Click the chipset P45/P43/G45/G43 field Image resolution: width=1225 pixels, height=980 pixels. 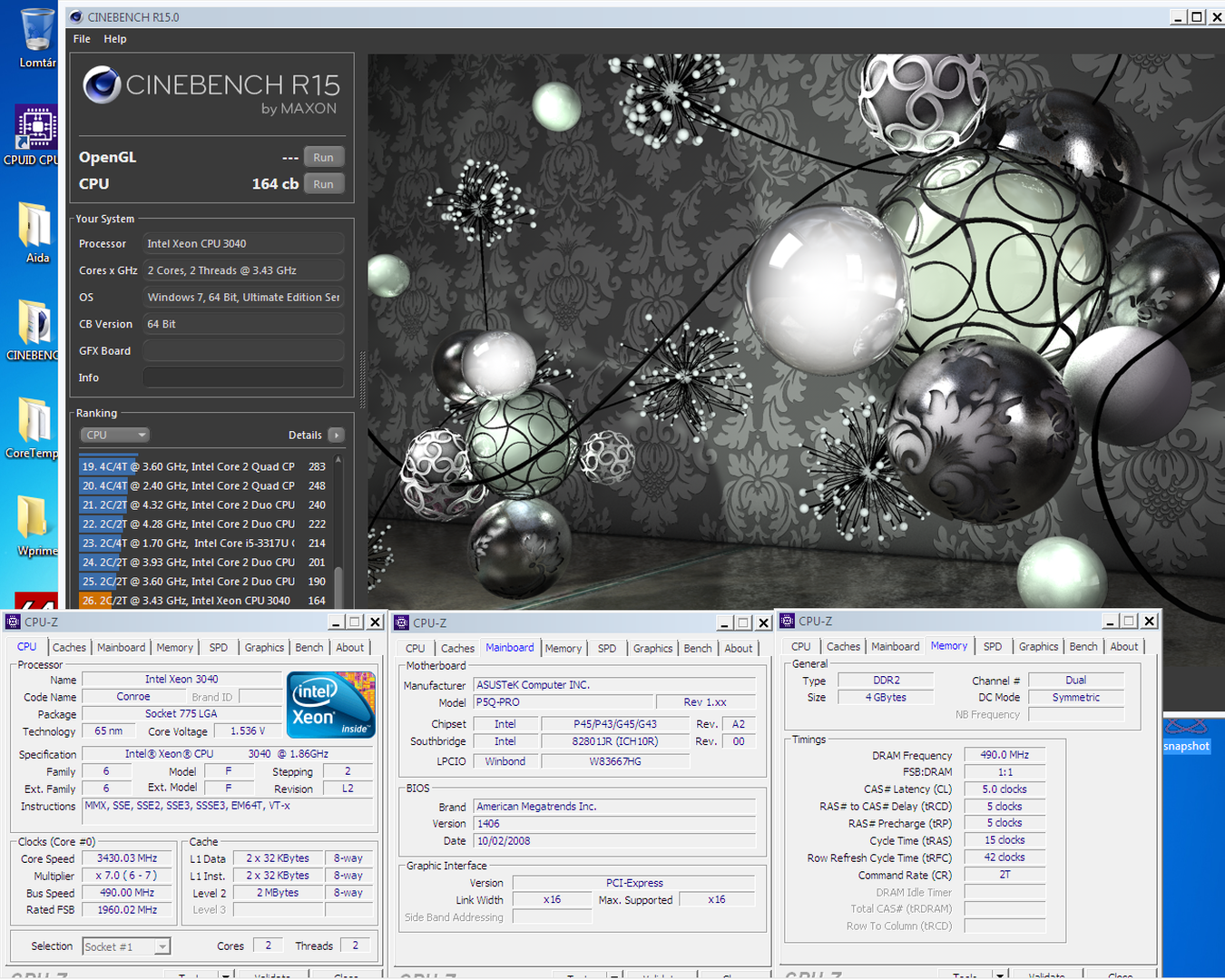coord(615,724)
